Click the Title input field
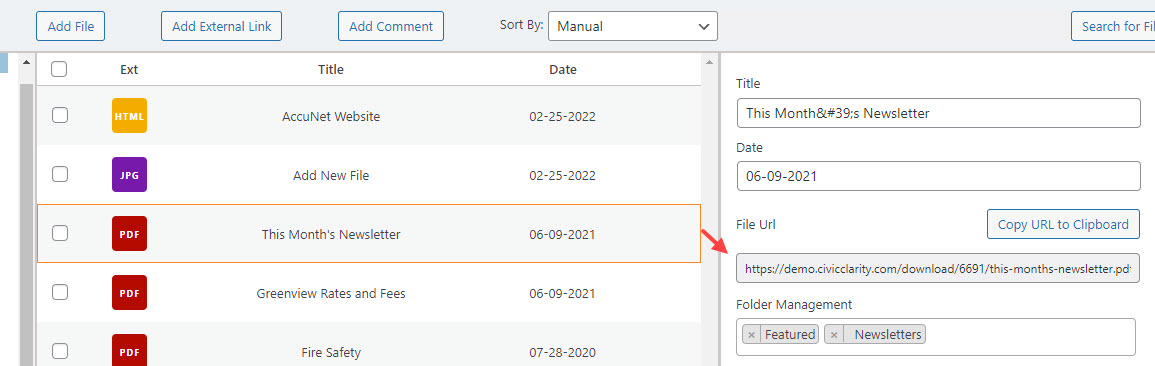This screenshot has width=1155, height=366. coord(938,113)
